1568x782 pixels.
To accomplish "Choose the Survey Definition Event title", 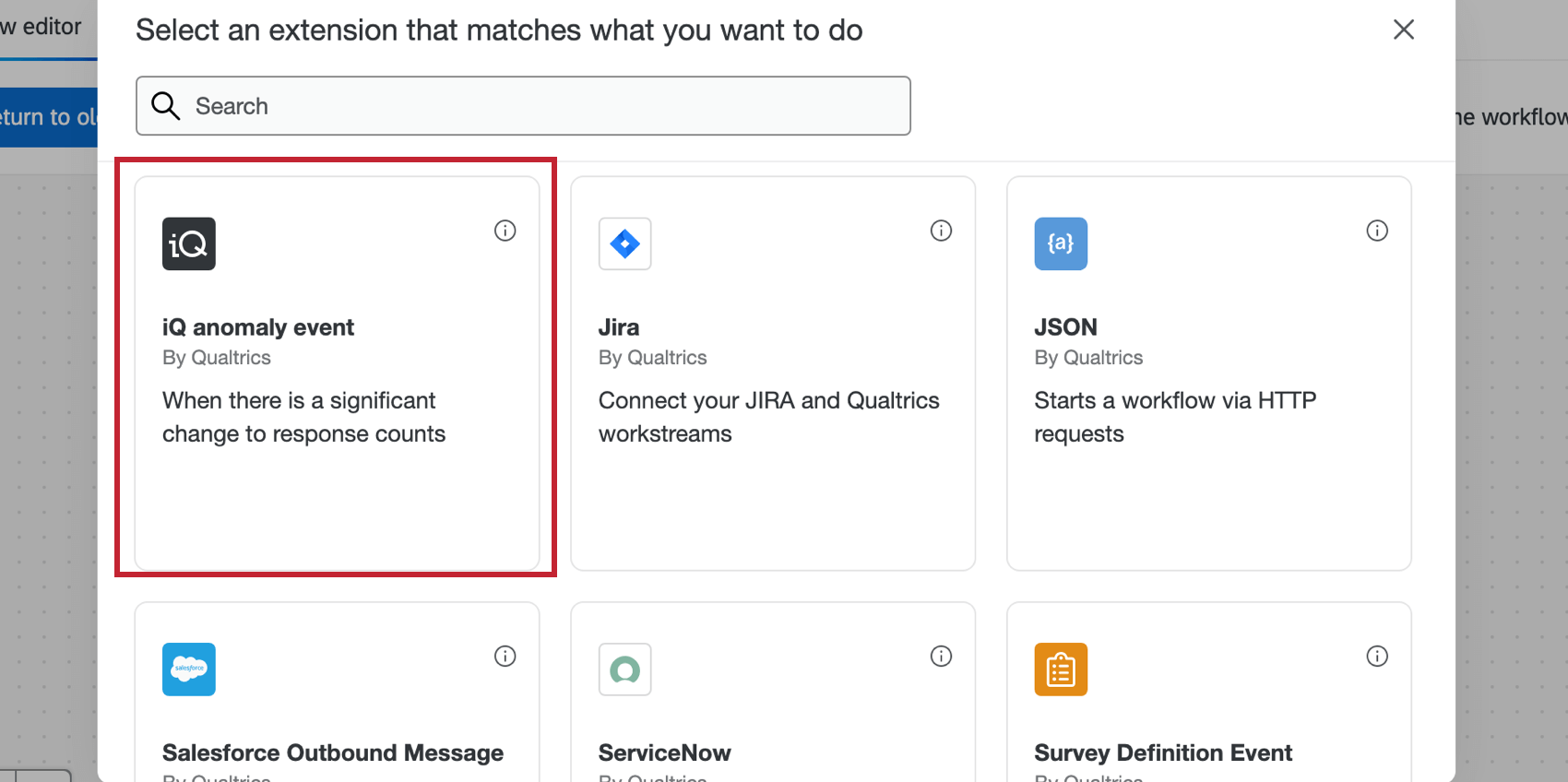I will [1163, 753].
